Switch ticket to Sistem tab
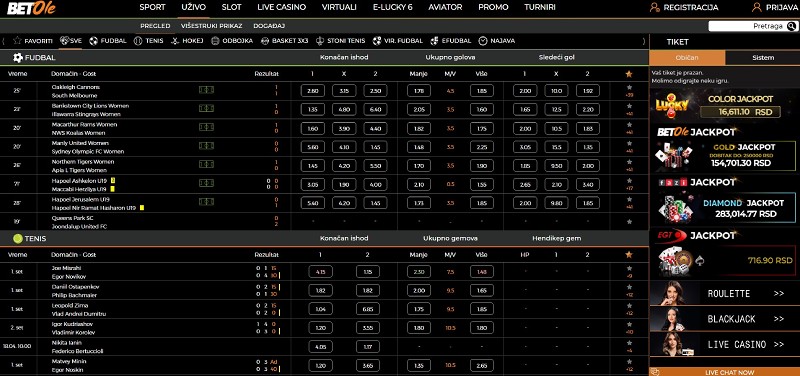The width and height of the screenshot is (800, 376). [763, 58]
